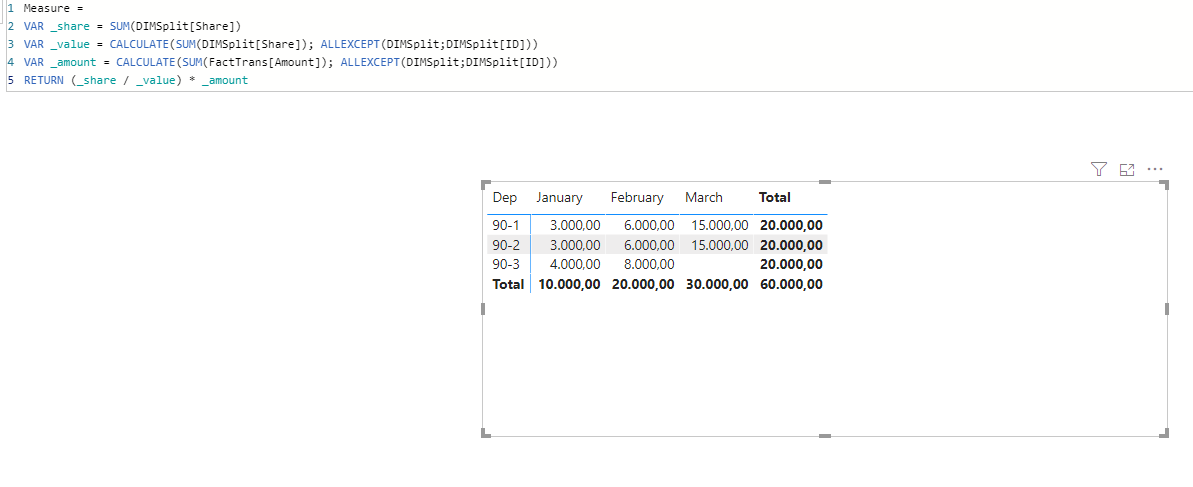Click row total 20.000,00 for 90-2

click(x=791, y=245)
